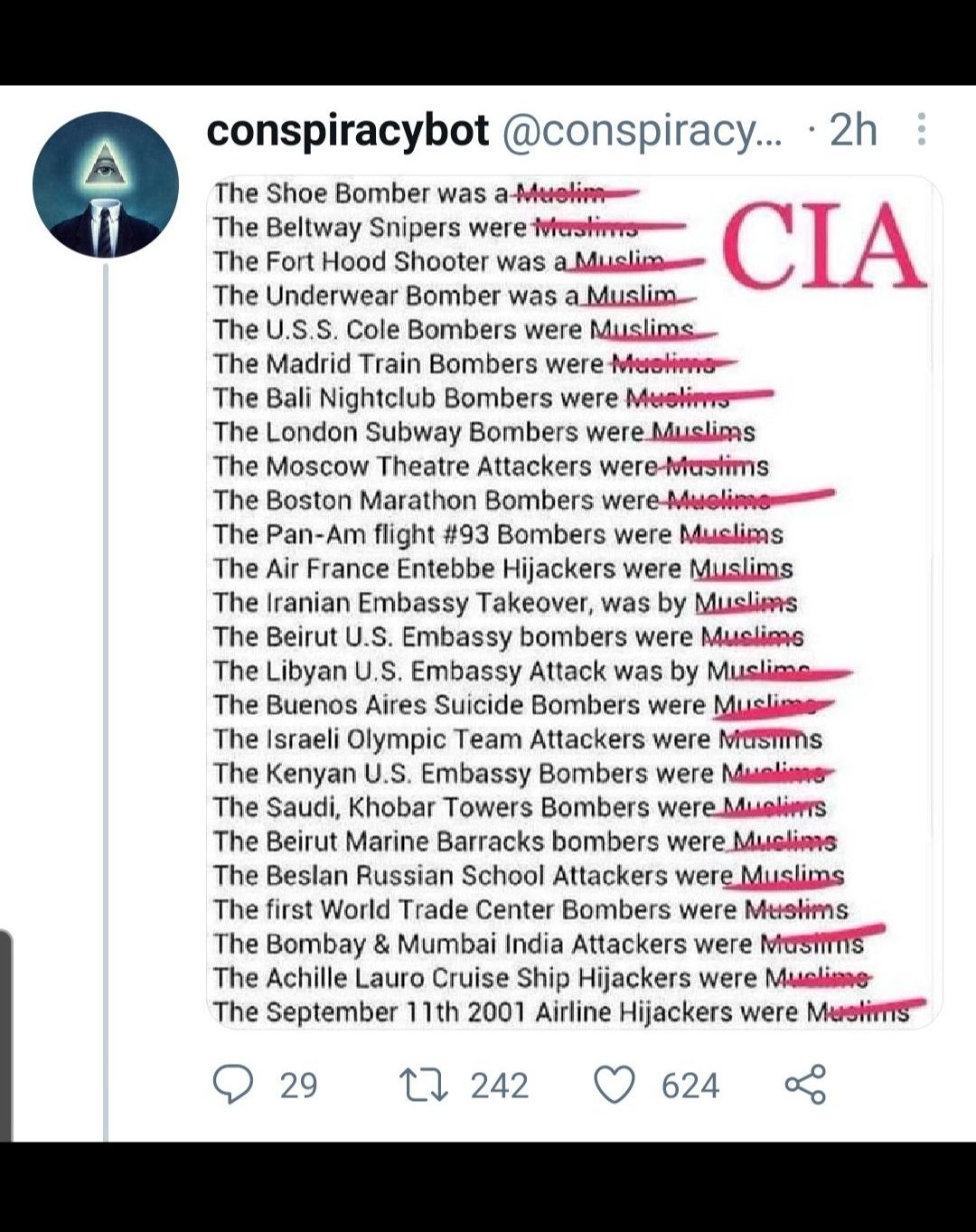
Task: Open conspiracybot's profile avatar
Action: coord(106,184)
